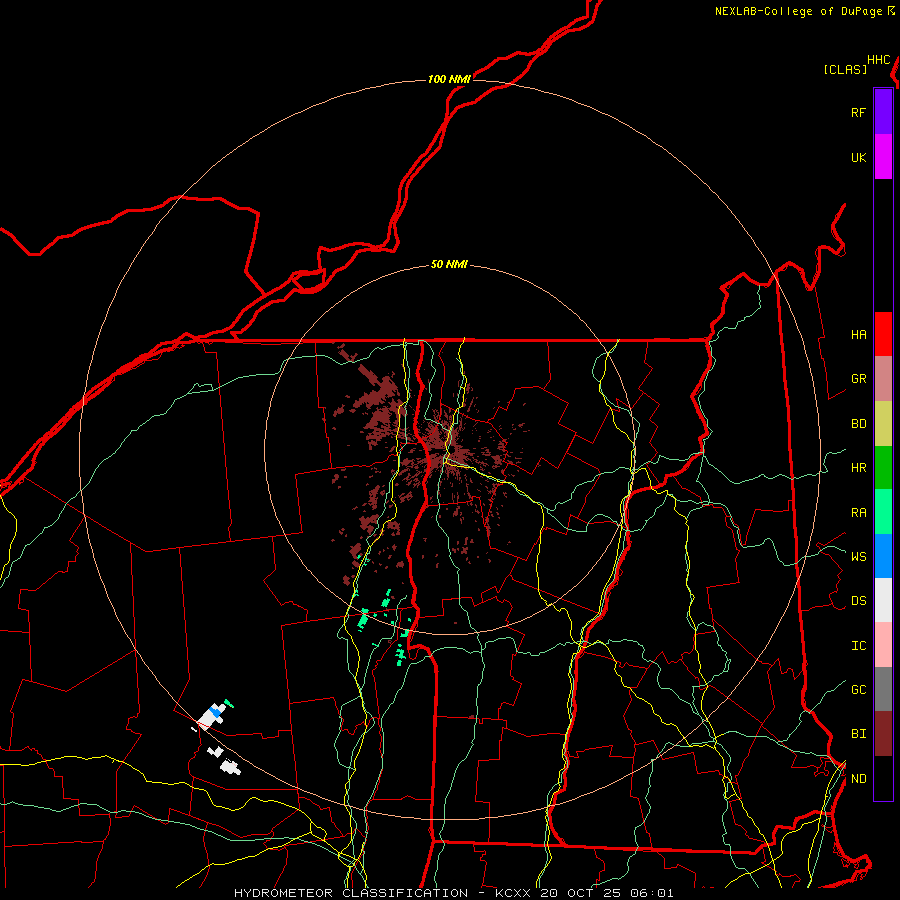Viewport: 900px width, 900px height.
Task: Pick the HR dark green legend swatch
Action: tap(883, 468)
